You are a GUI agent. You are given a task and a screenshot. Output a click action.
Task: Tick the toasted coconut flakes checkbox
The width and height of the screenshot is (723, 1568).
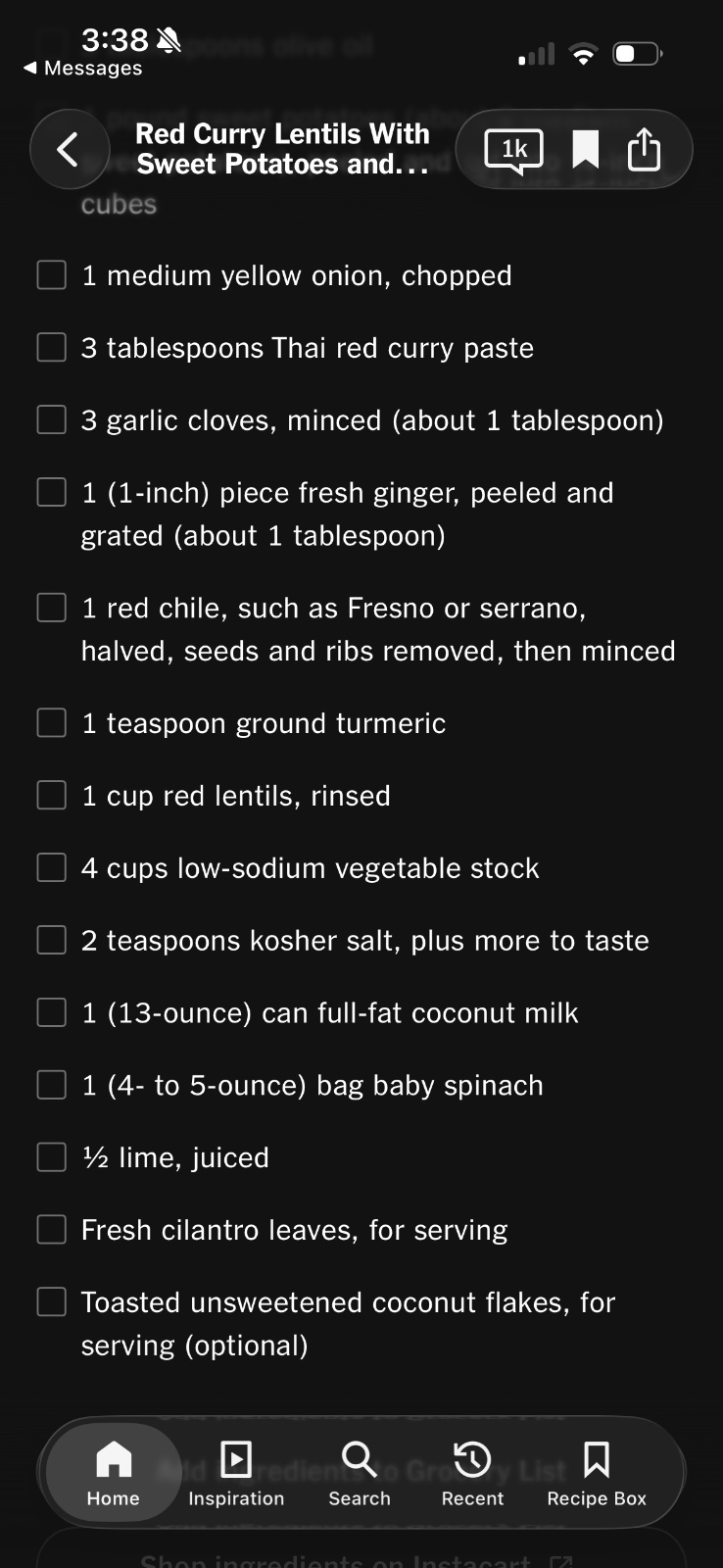coord(52,1302)
